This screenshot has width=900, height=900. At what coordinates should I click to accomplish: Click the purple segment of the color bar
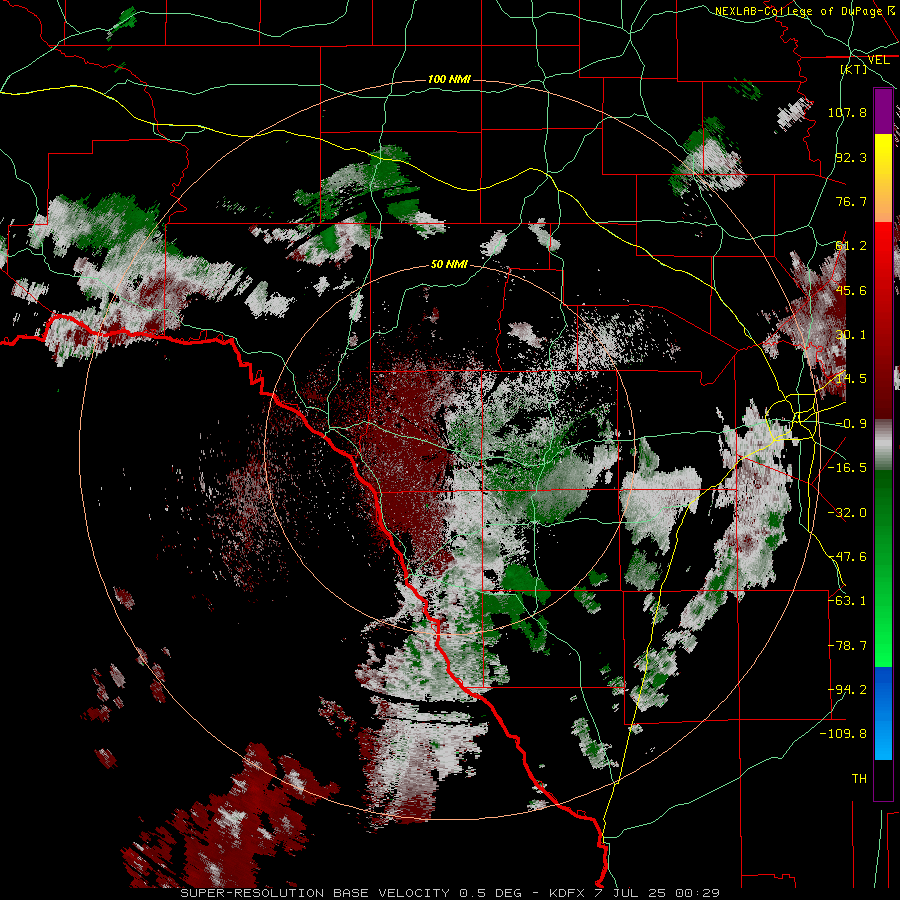(883, 111)
